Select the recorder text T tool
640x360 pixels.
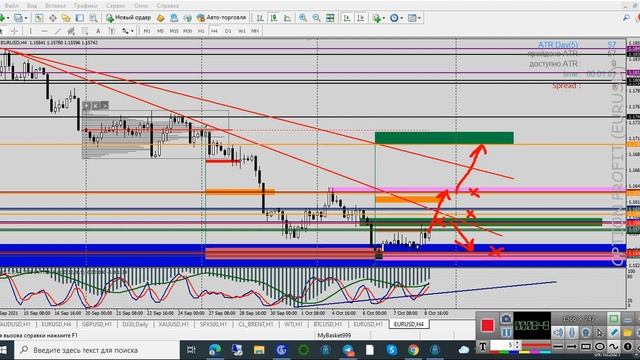click(x=482, y=347)
